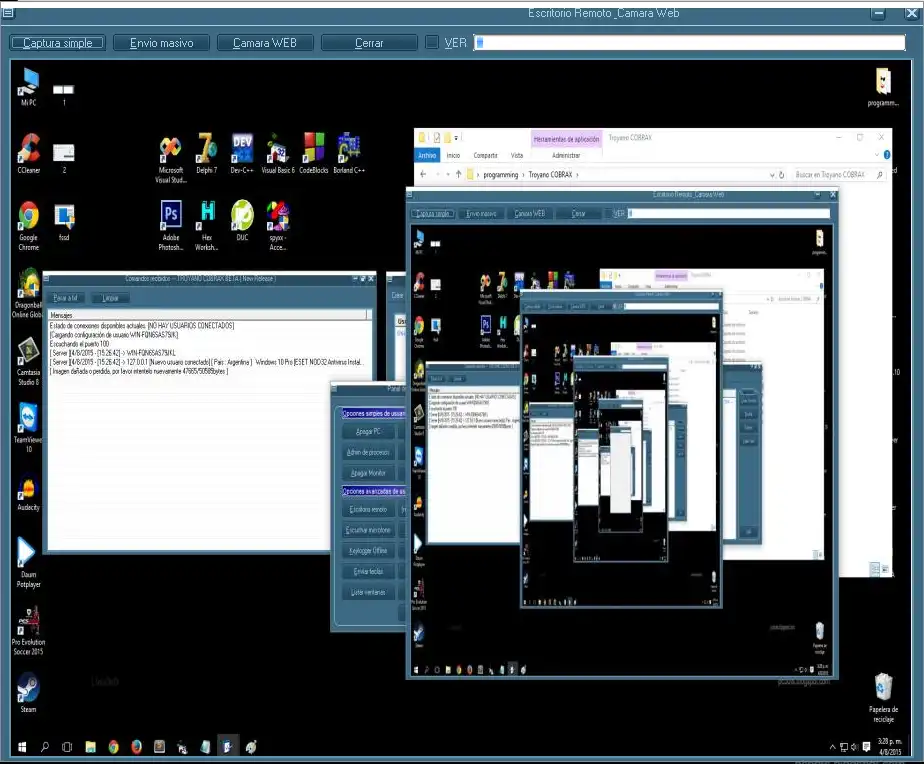The width and height of the screenshot is (924, 764).
Task: Open the Delphi 7 desktop icon
Action: 207,153
